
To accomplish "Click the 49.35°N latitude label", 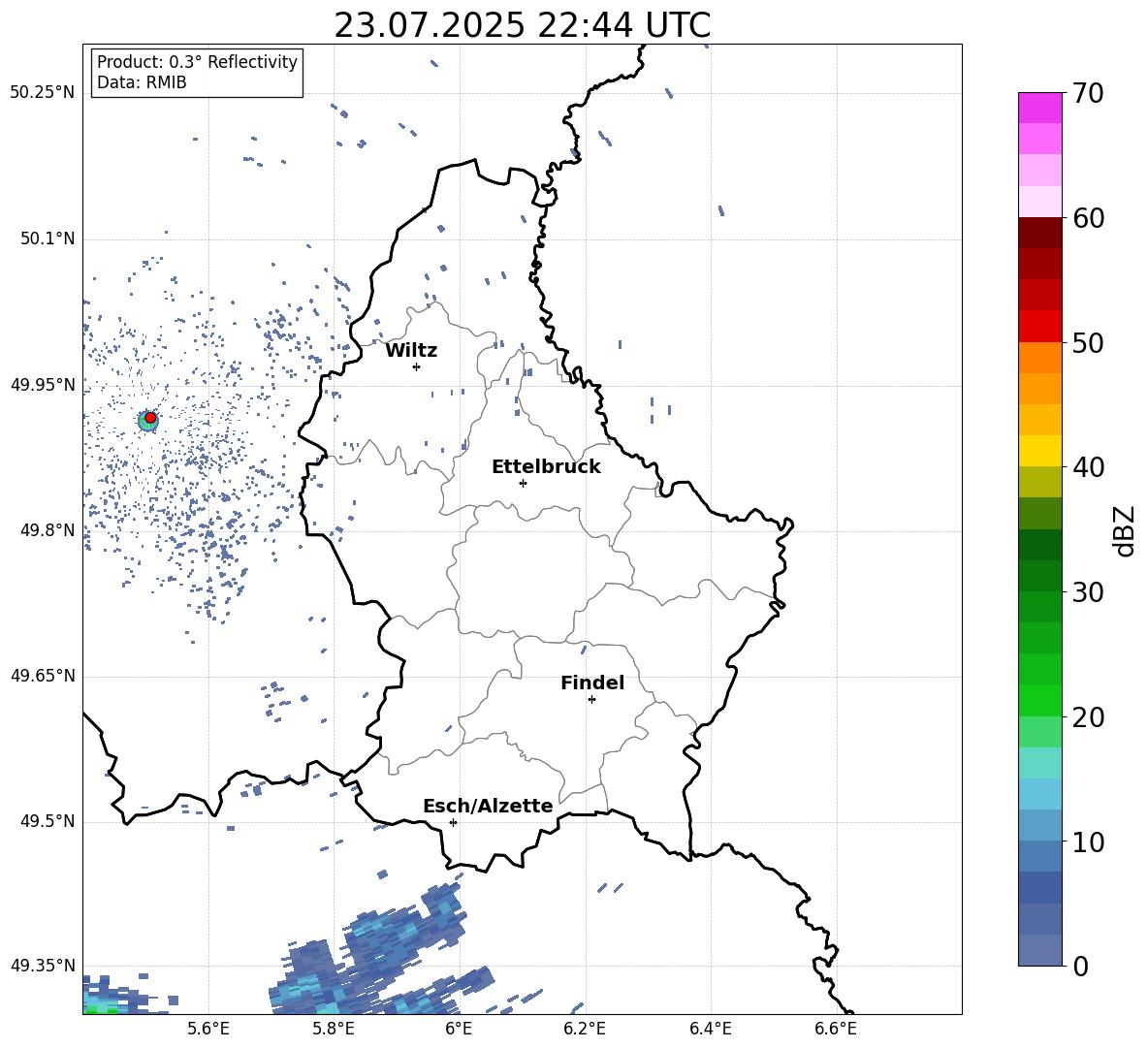I will [x=43, y=966].
